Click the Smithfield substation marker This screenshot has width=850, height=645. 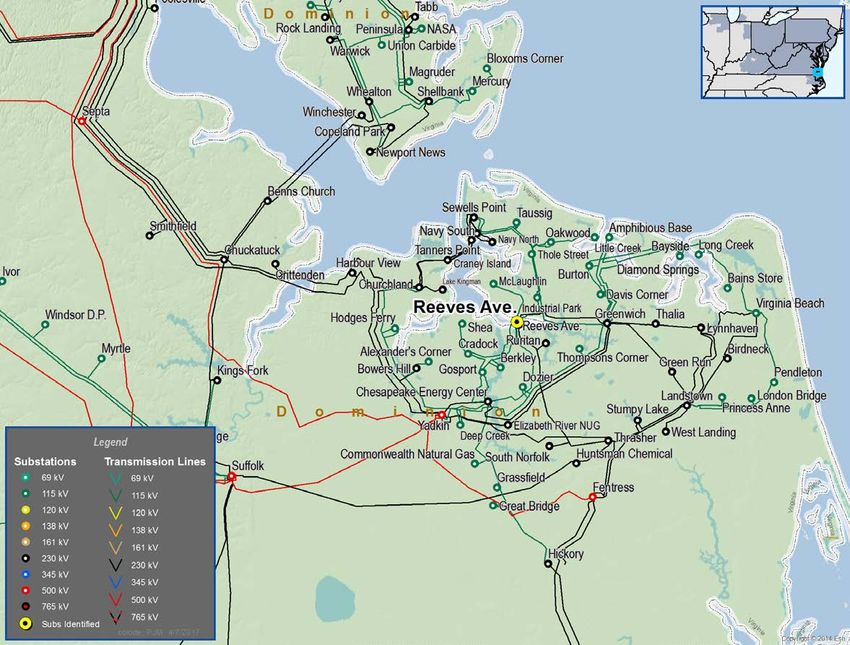150,235
